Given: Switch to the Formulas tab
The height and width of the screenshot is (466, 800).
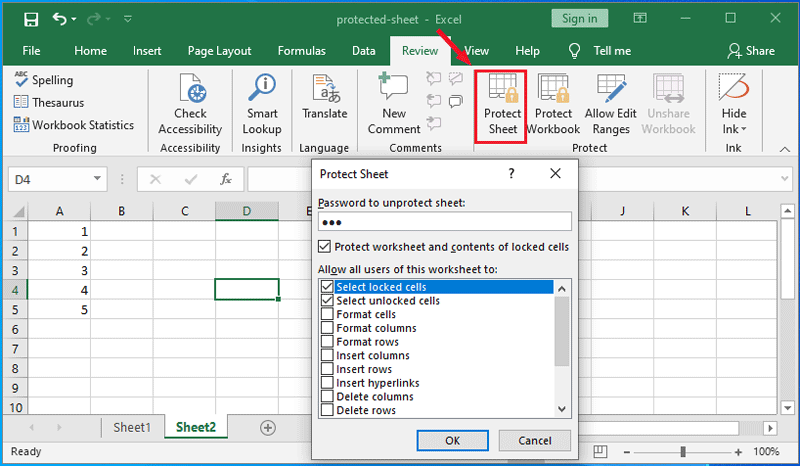Looking at the screenshot, I should [x=302, y=51].
